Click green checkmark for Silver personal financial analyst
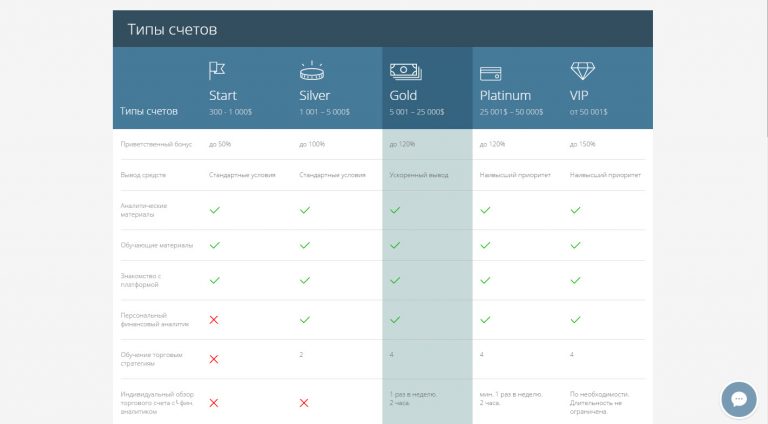The width and height of the screenshot is (768, 424). (305, 320)
